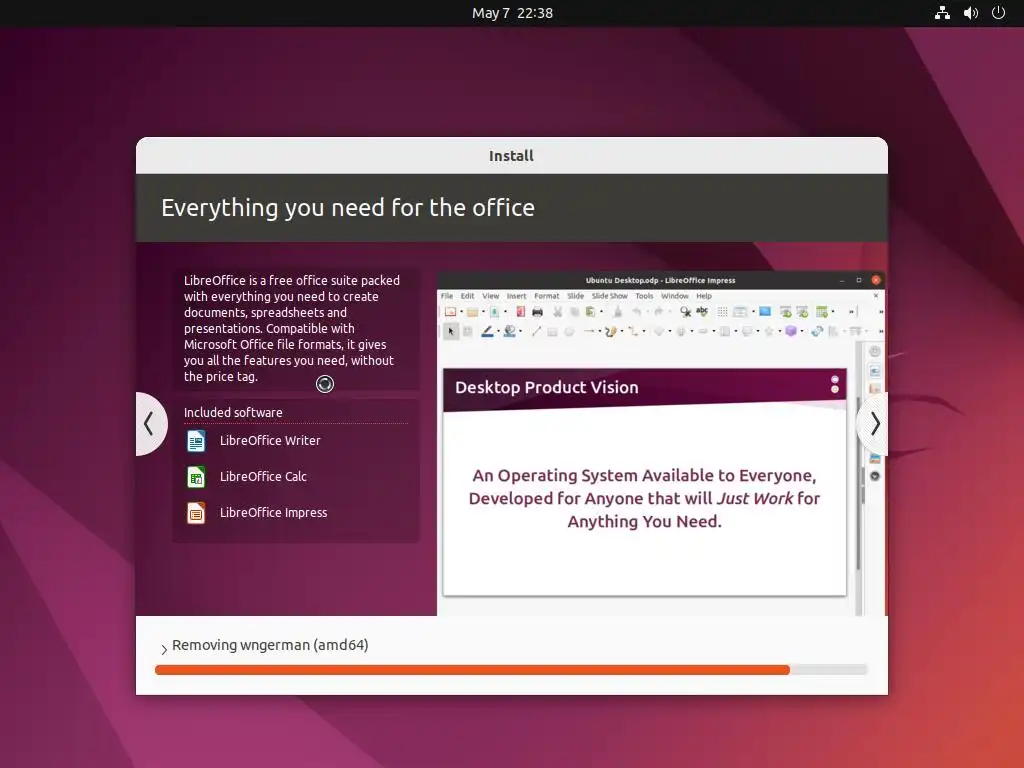The width and height of the screenshot is (1024, 768).
Task: Open the volume icon in top bar
Action: (970, 13)
